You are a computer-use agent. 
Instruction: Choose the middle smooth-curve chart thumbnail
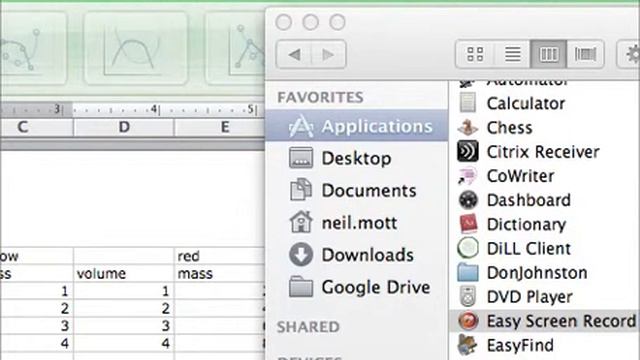tap(136, 48)
